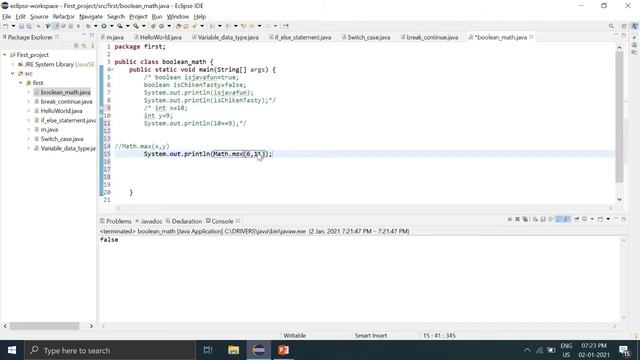Open the Declaration tab

184,221
